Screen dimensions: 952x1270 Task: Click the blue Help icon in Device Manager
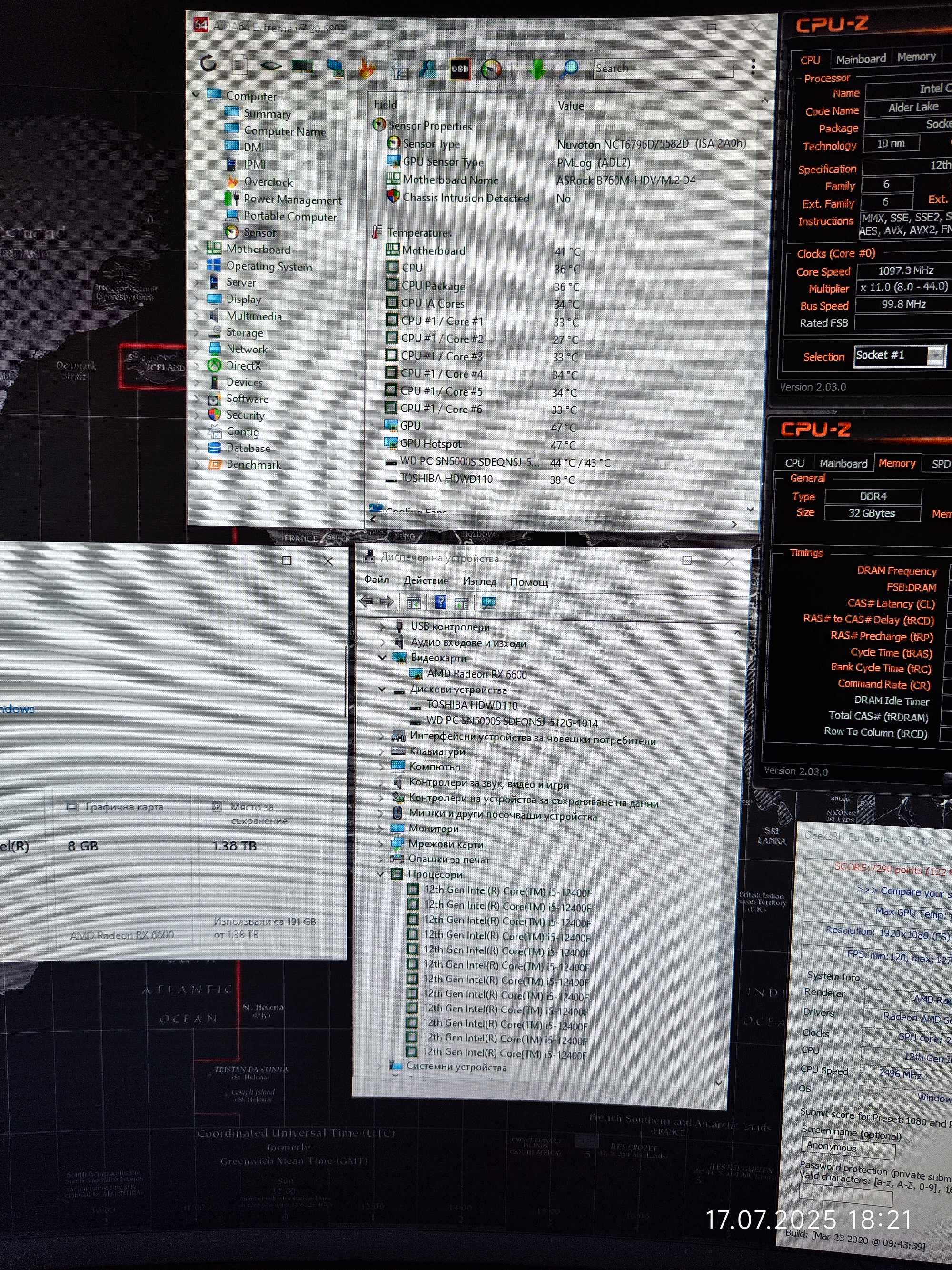point(440,602)
